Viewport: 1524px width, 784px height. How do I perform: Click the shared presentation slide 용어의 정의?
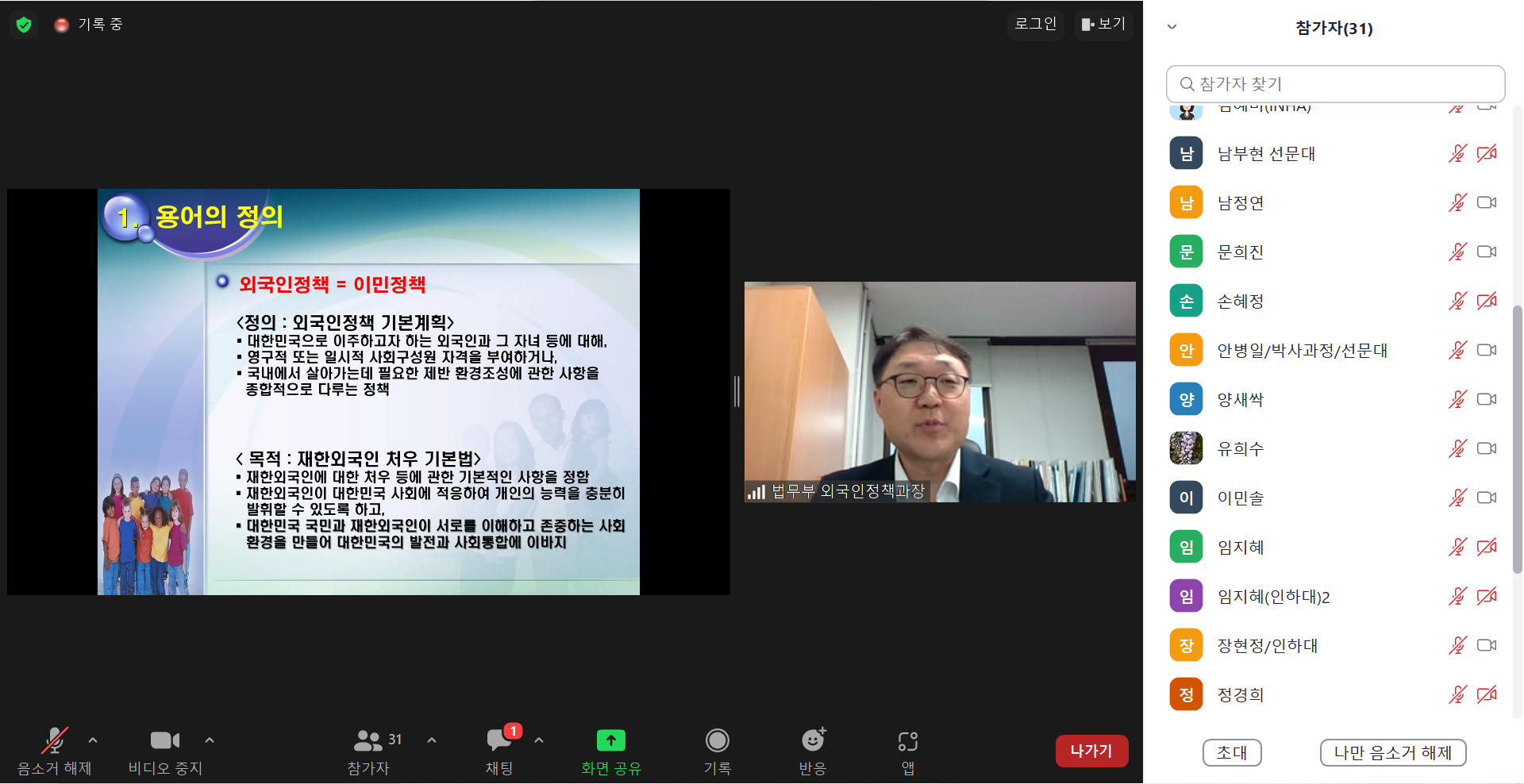coord(368,392)
